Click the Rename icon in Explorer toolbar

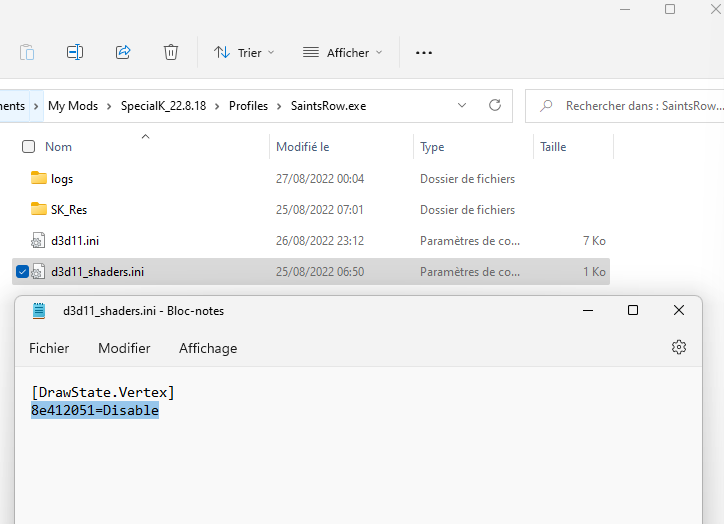pyautogui.click(x=75, y=52)
